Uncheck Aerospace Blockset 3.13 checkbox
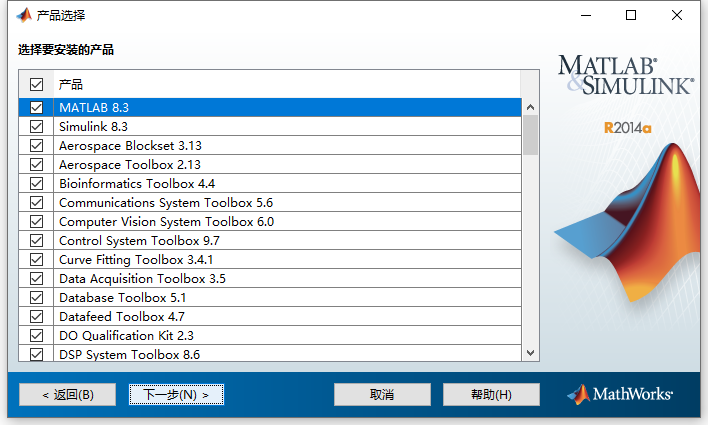The width and height of the screenshot is (708, 425). point(37,145)
